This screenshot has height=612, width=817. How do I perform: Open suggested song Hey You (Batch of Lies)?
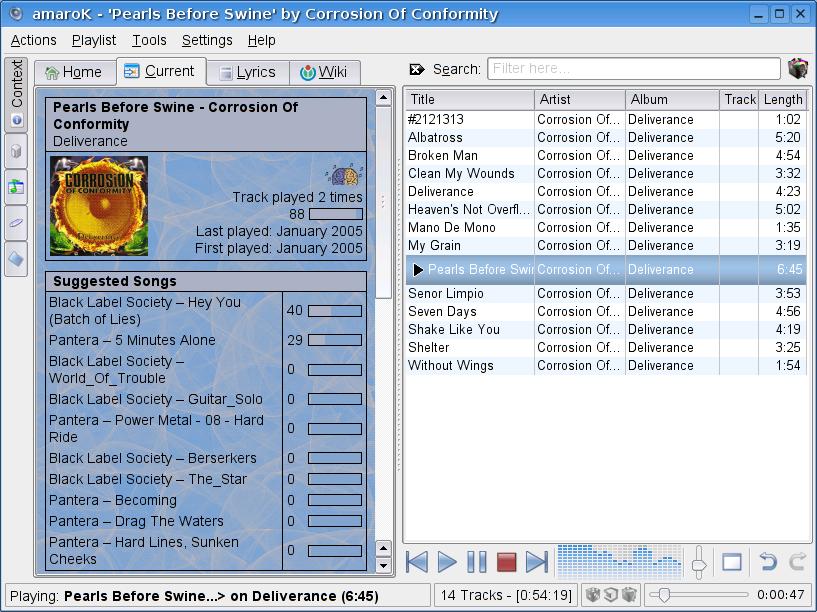[145, 310]
